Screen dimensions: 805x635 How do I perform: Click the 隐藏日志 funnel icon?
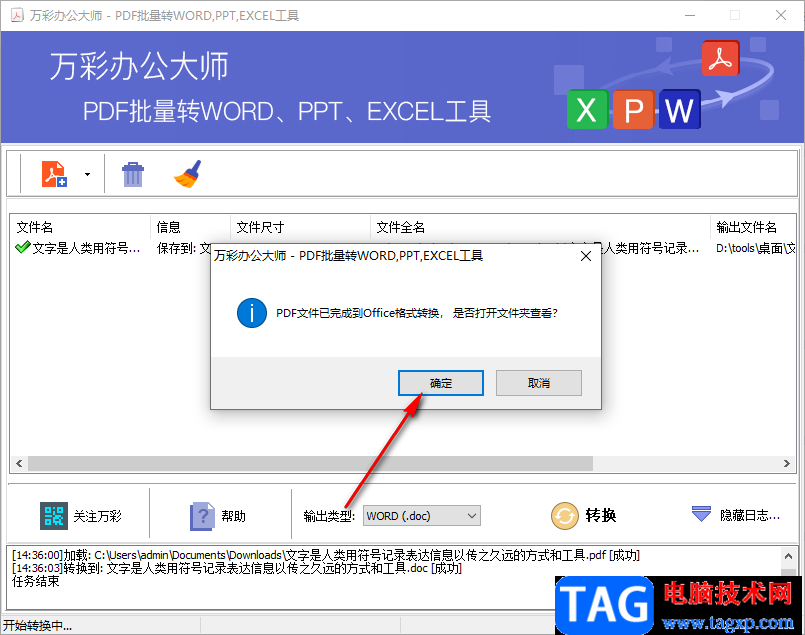(701, 514)
